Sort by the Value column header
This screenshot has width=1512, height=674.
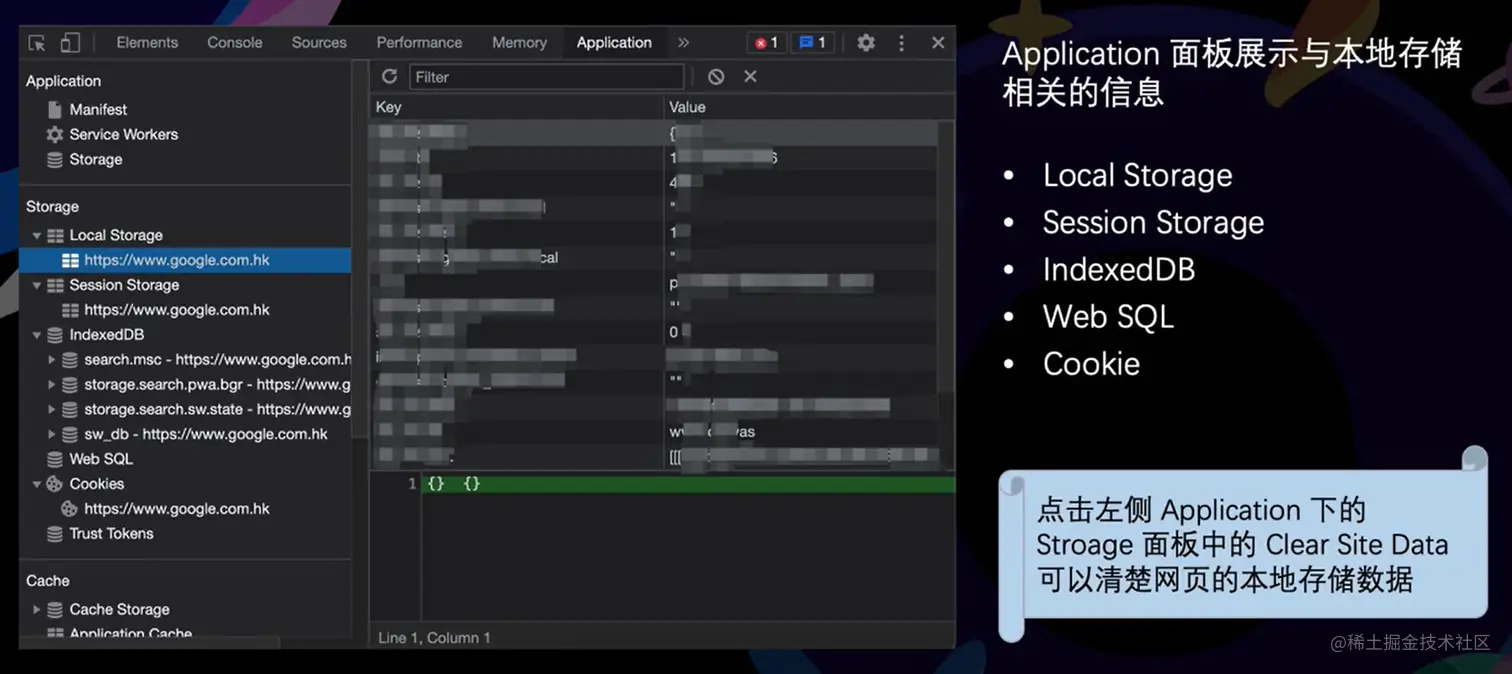(809, 107)
